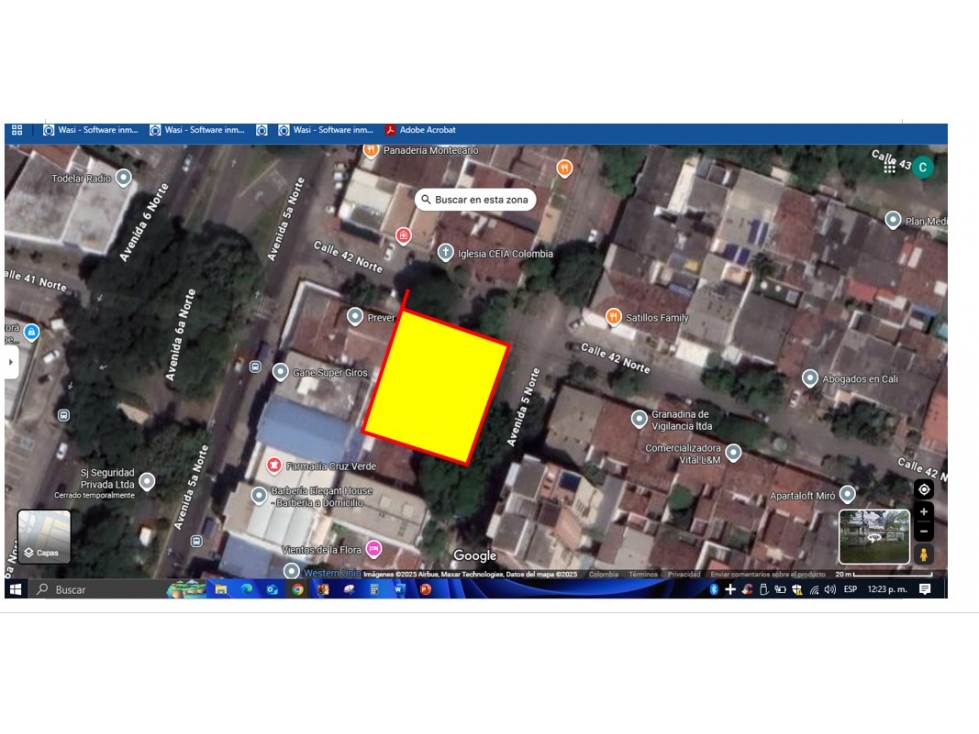Switch to the first Wasi Software tab

(x=91, y=130)
